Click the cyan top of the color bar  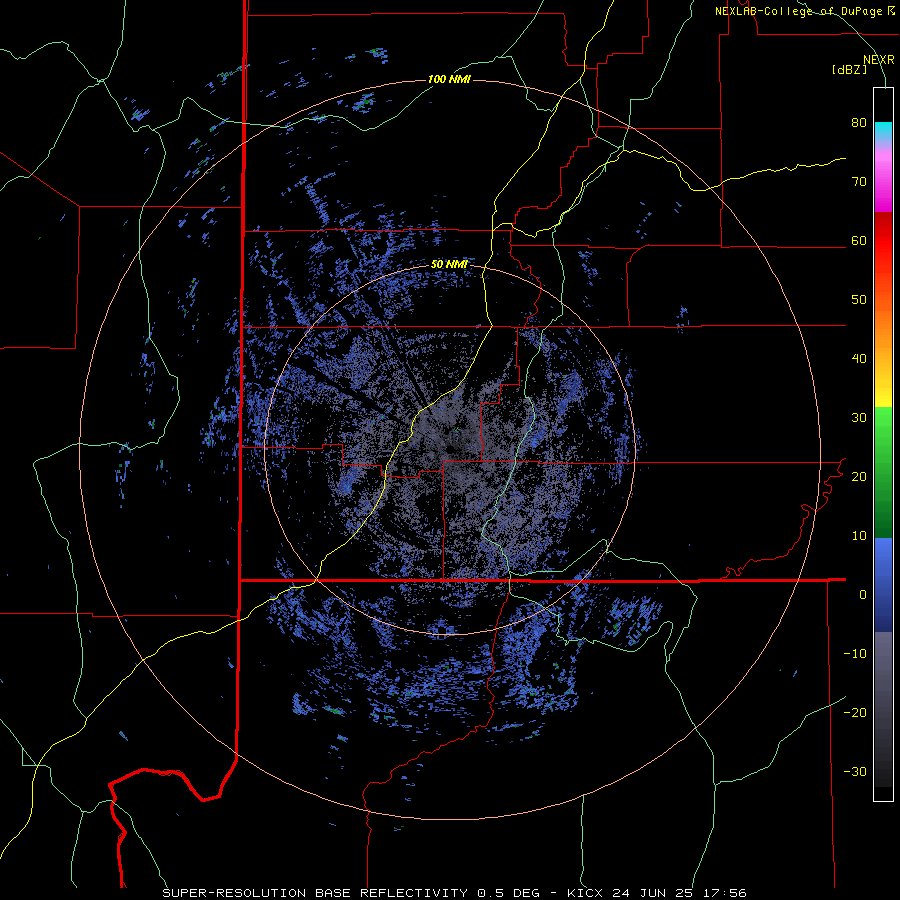[883, 129]
